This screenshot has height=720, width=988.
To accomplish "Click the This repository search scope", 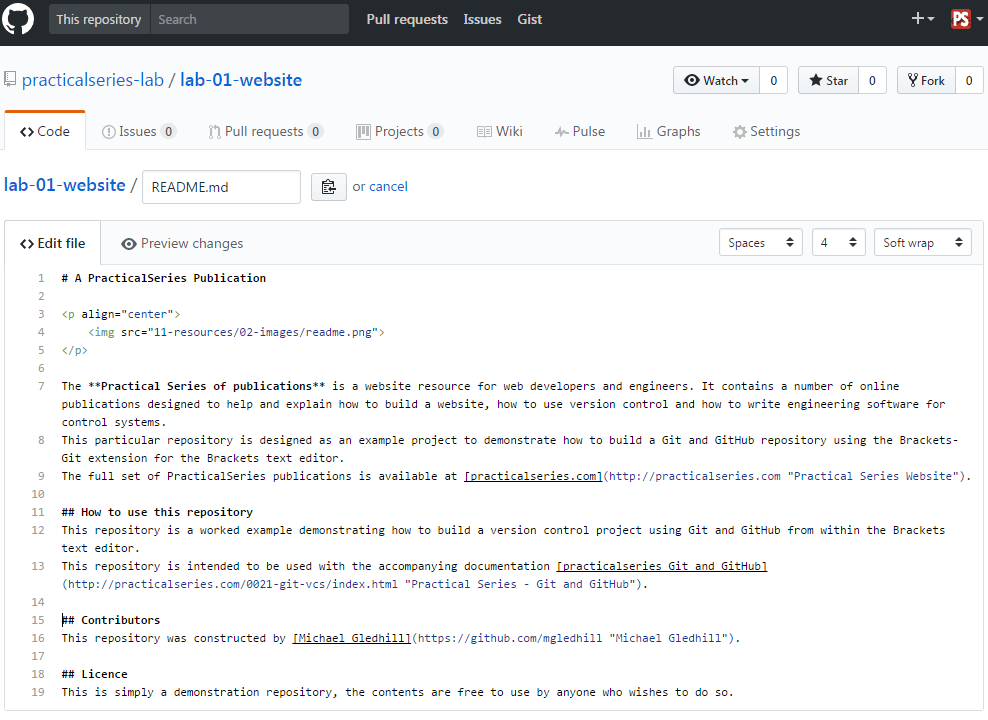I will click(x=99, y=20).
